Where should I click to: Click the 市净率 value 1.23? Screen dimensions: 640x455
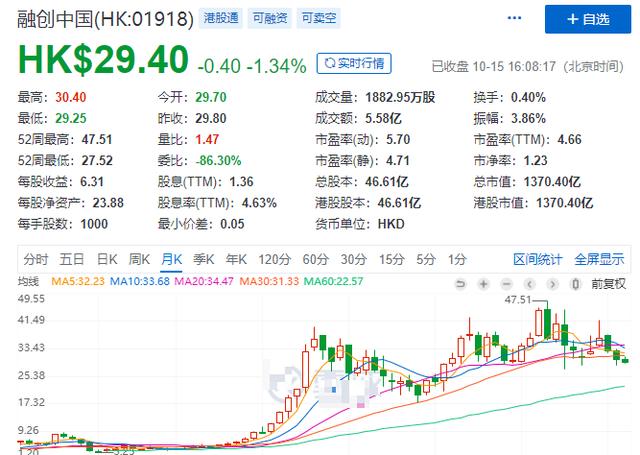(x=535, y=161)
